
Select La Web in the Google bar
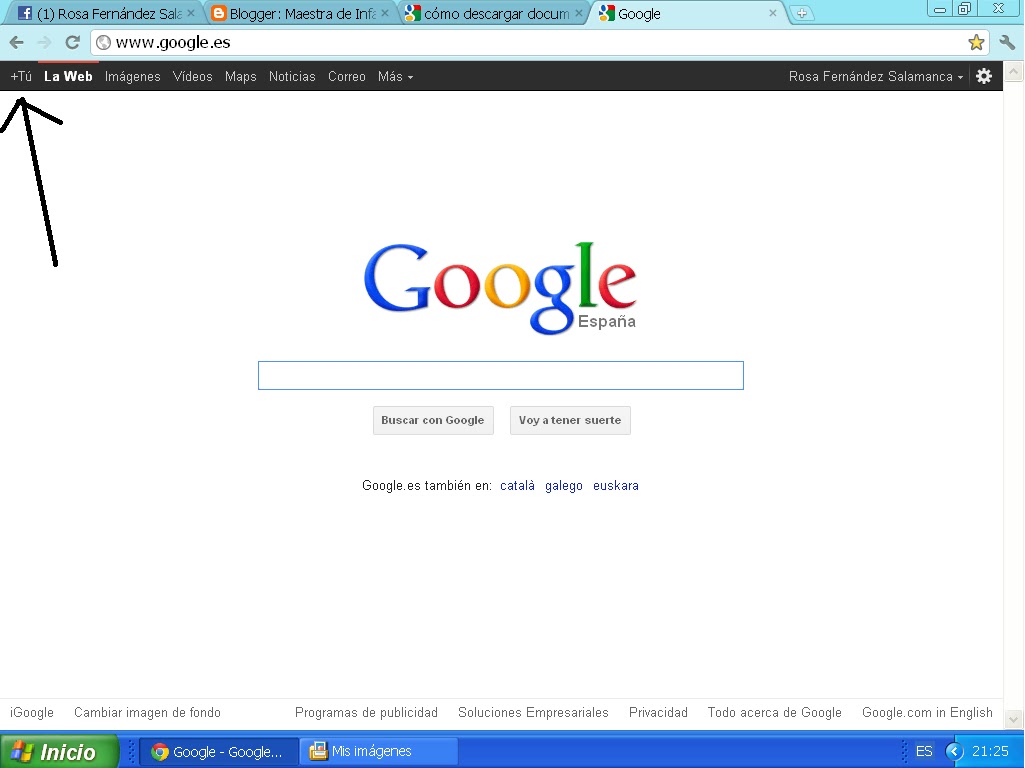pos(68,76)
